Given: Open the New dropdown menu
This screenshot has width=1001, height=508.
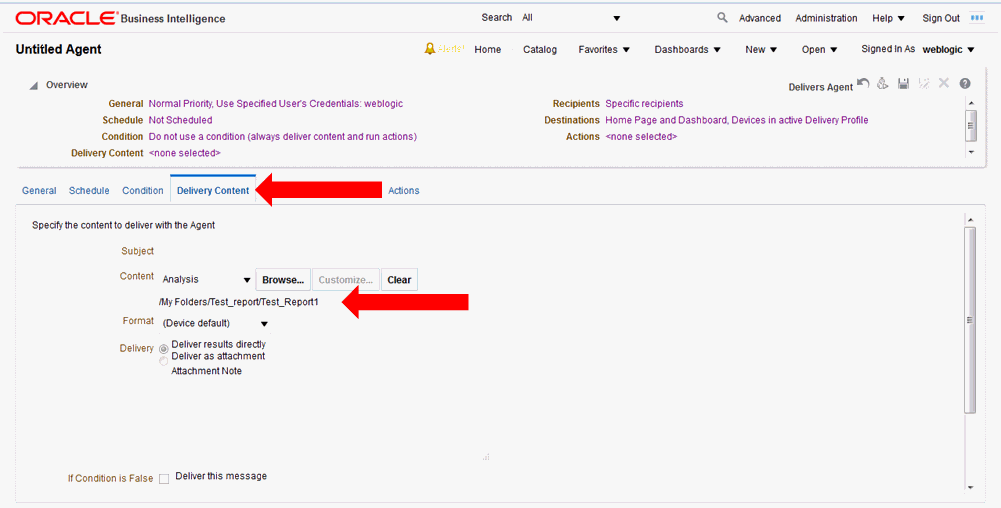Looking at the screenshot, I should (x=761, y=49).
